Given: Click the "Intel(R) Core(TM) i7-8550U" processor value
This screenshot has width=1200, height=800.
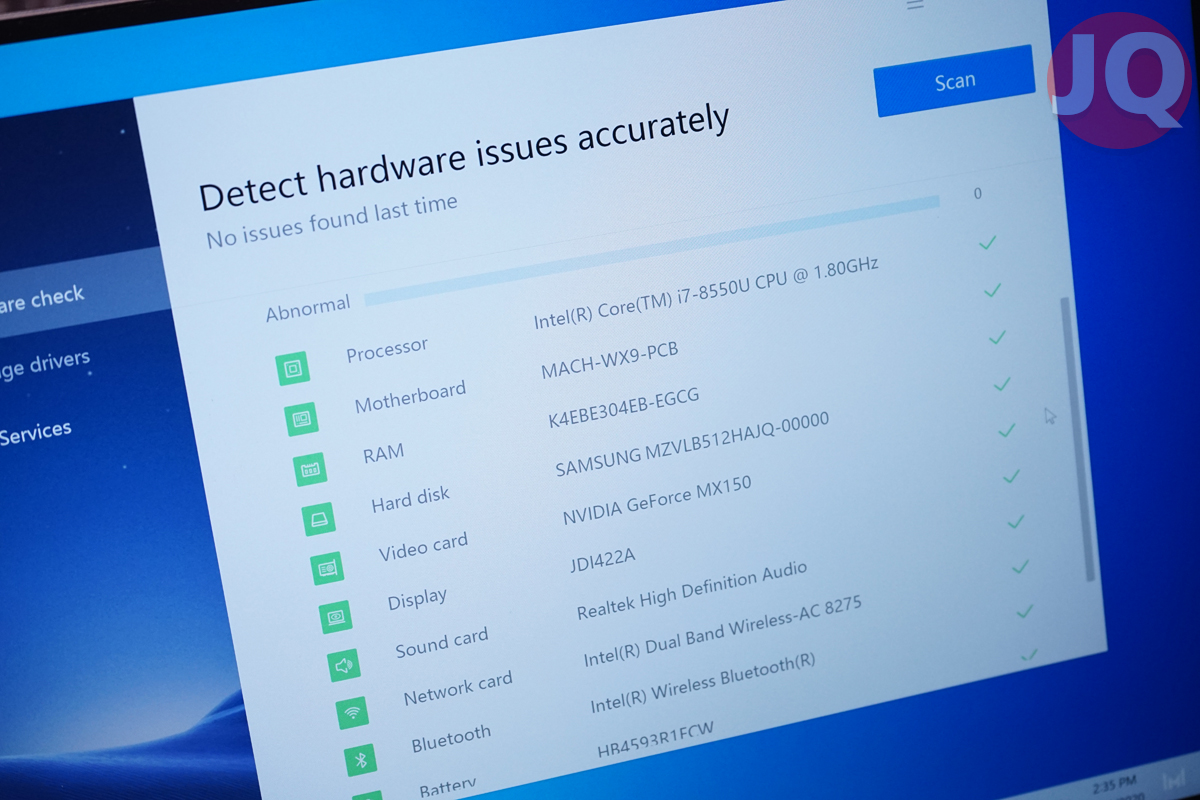Looking at the screenshot, I should click(706, 292).
